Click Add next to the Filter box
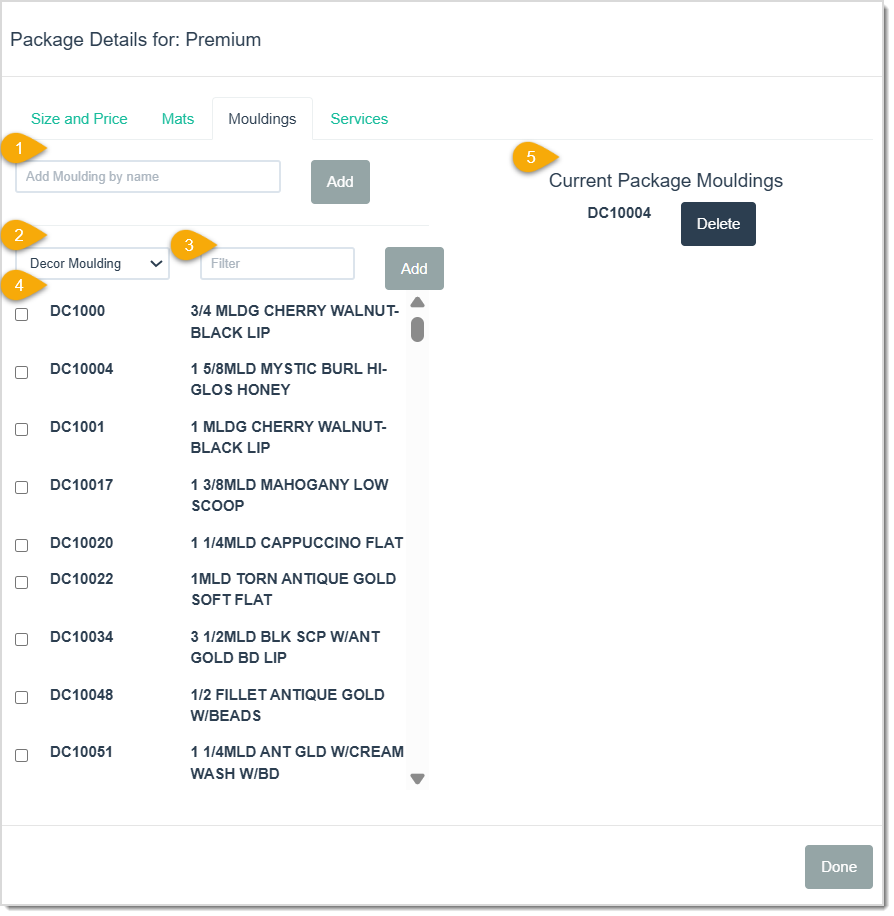The image size is (894, 916). click(x=414, y=268)
